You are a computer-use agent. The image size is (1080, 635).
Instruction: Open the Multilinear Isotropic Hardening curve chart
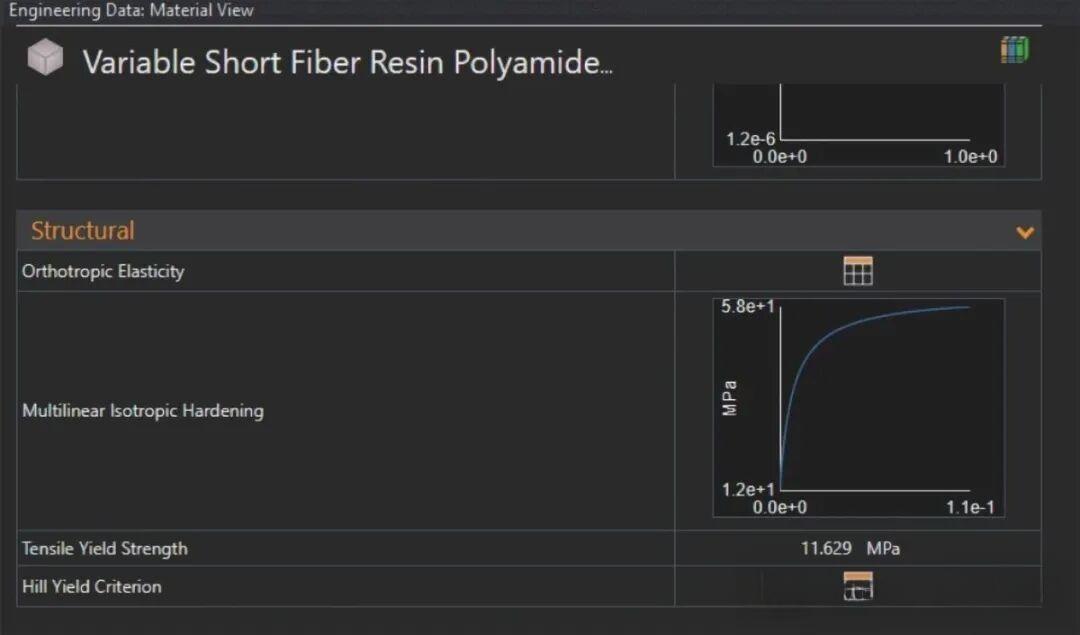point(858,407)
